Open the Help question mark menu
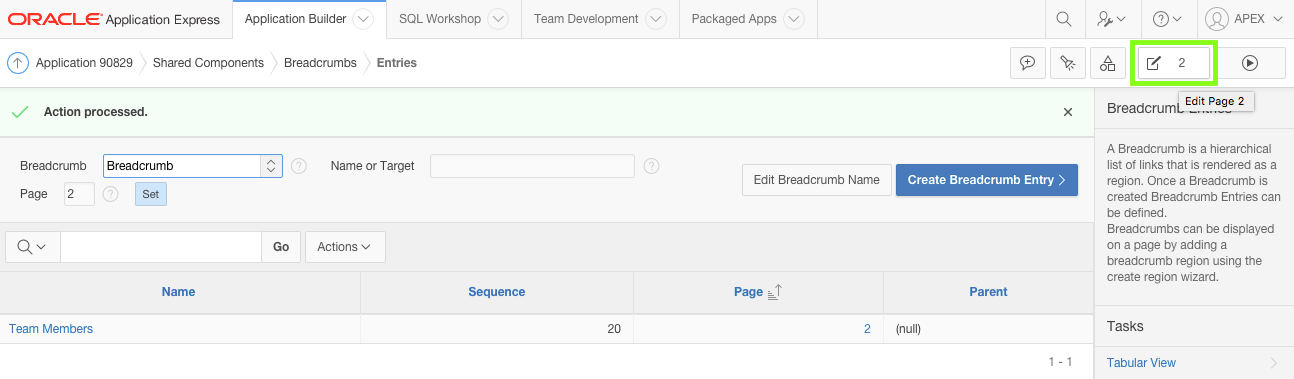1294x379 pixels. pos(1167,19)
